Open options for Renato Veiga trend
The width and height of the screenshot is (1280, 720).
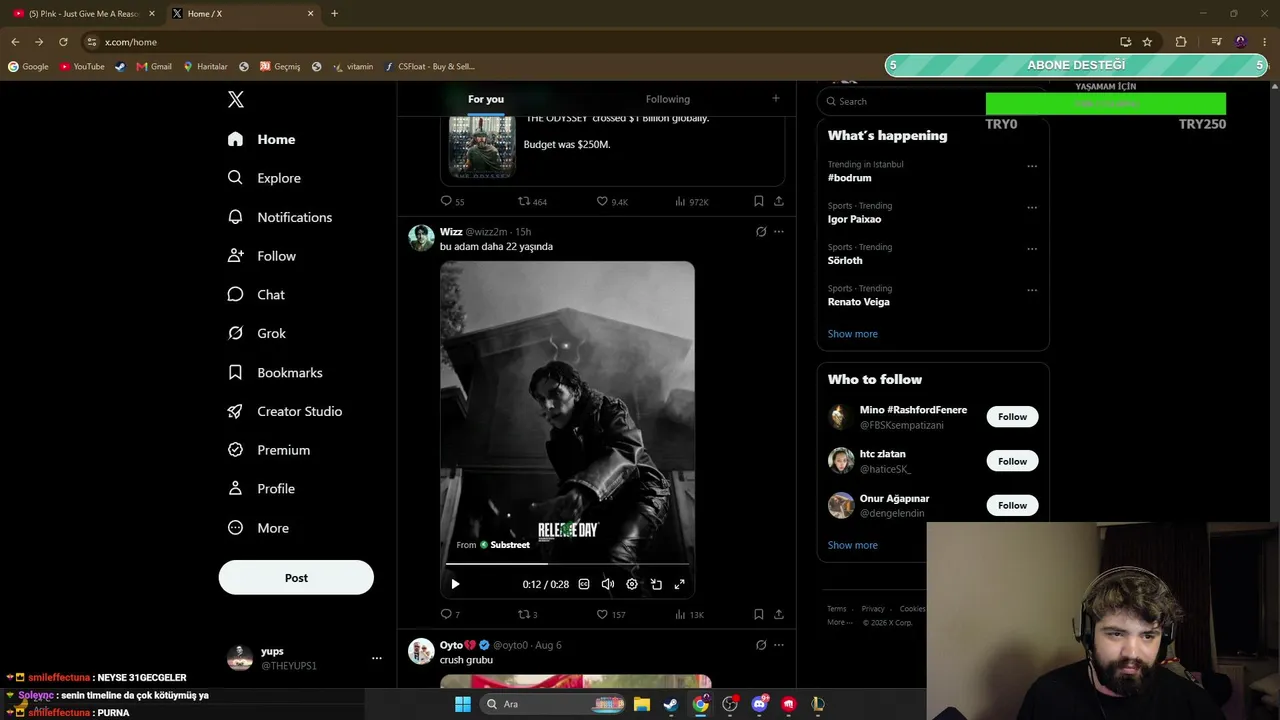tap(1032, 291)
